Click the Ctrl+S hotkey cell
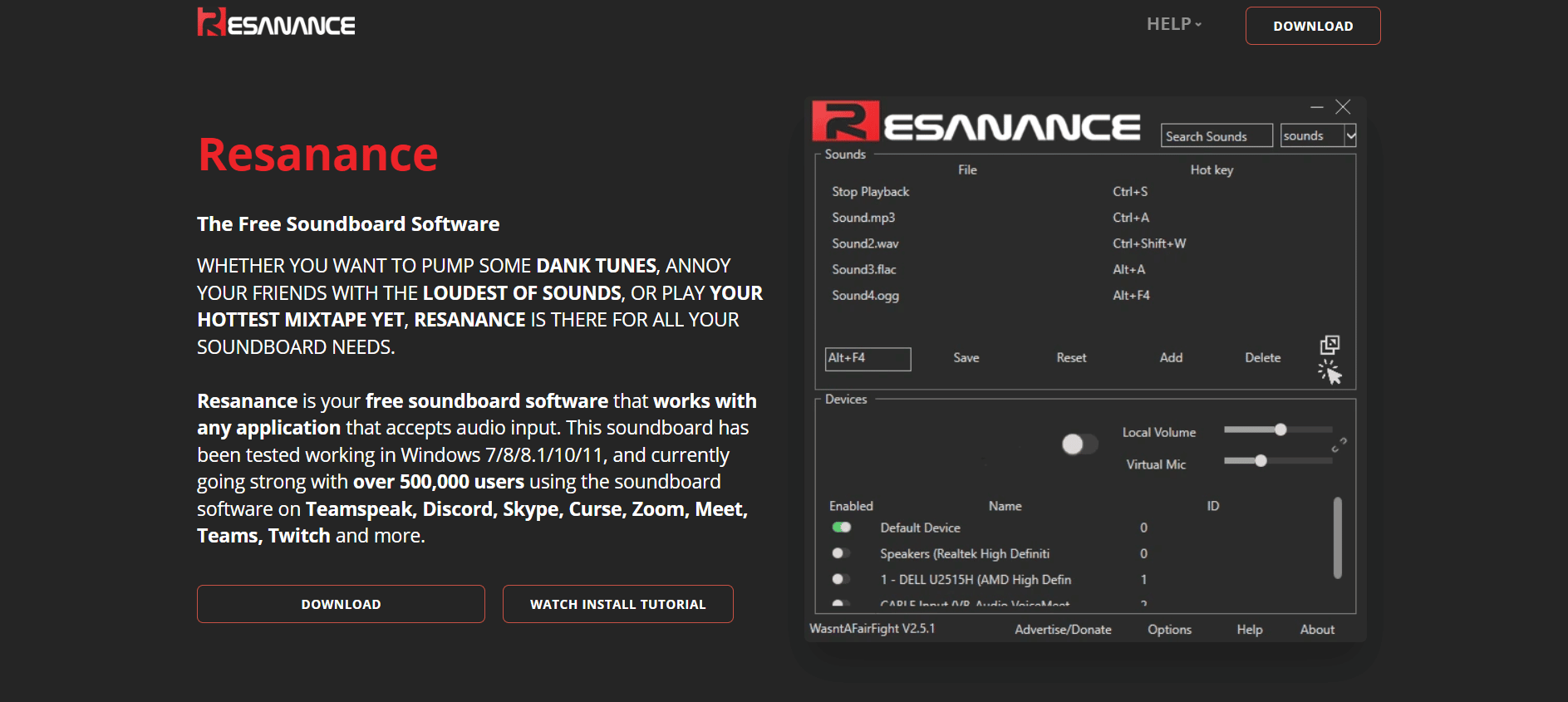 [1130, 192]
